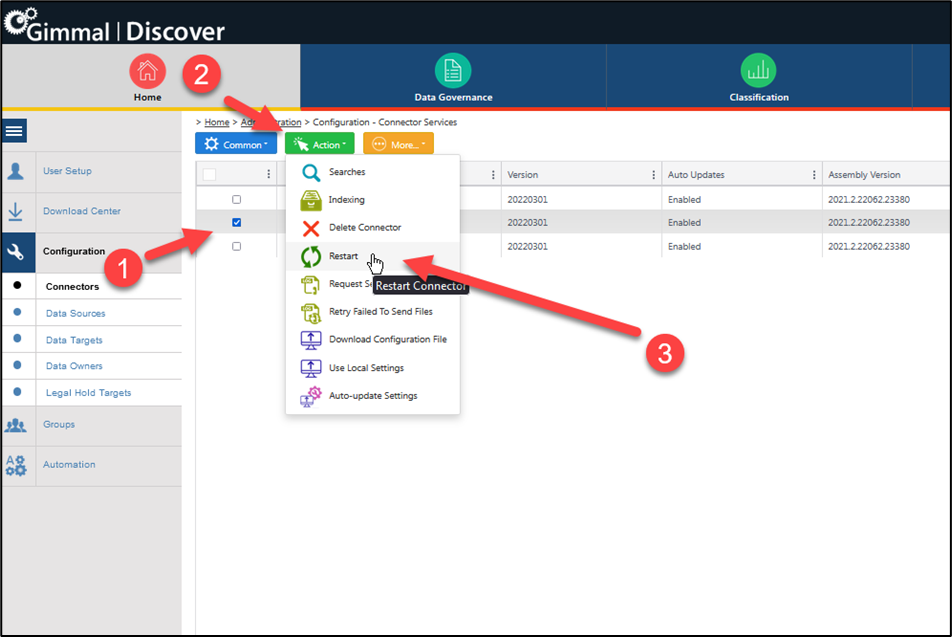Viewport: 952px width, 637px height.
Task: Collapse the green Action dropdown
Action: coord(320,145)
